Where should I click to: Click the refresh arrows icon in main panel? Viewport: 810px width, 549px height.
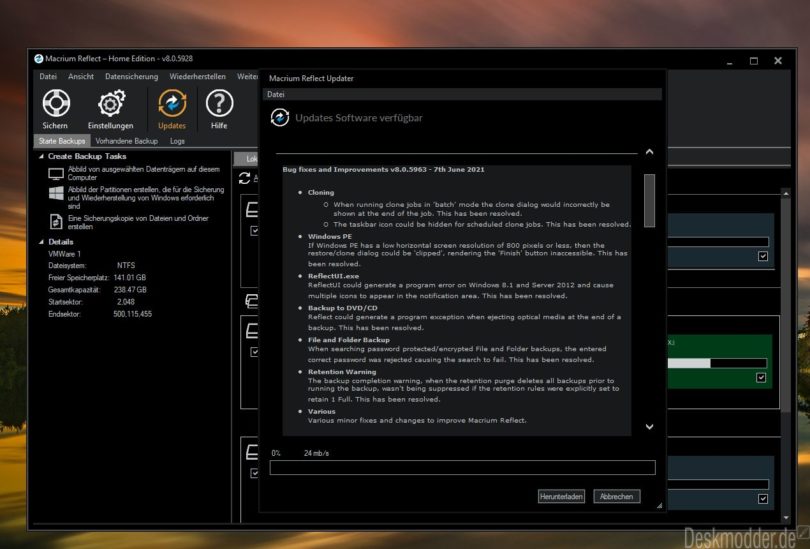(x=244, y=178)
